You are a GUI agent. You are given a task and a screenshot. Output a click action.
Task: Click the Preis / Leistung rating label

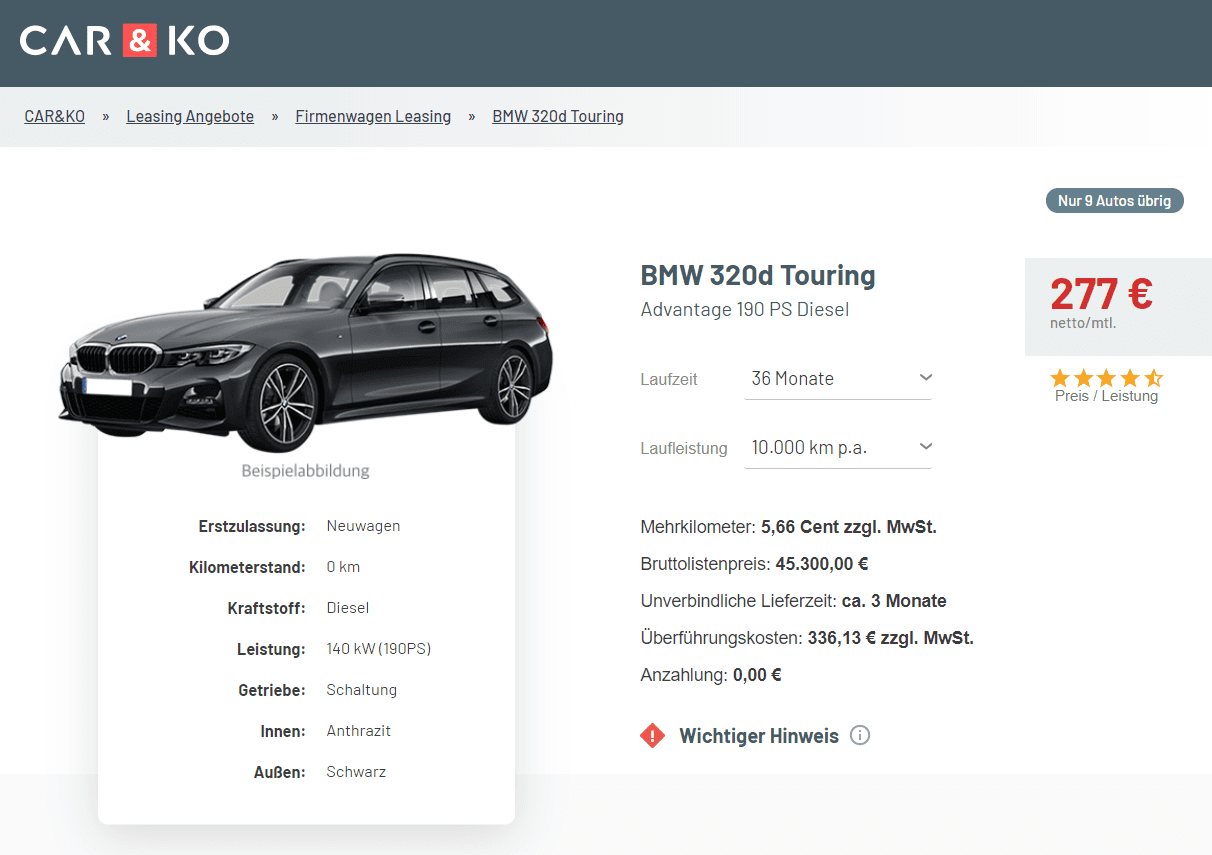1106,396
